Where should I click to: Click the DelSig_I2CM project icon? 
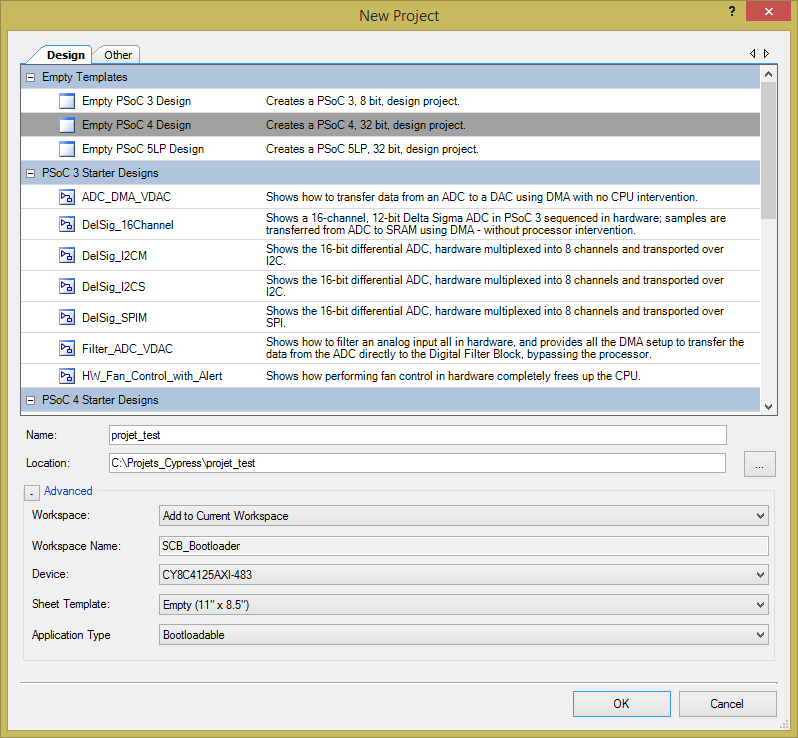tap(67, 256)
